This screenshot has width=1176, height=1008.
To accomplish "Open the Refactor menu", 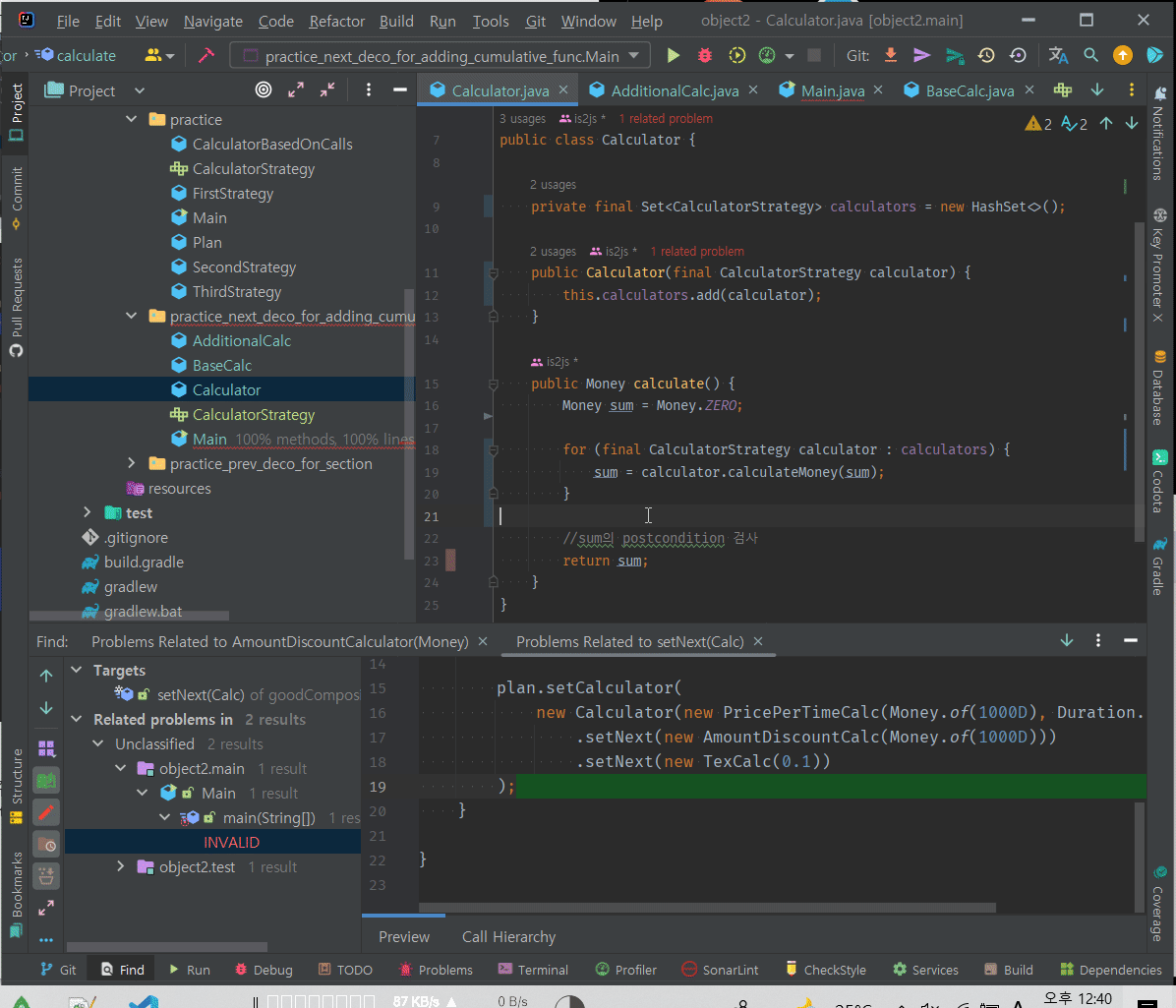I will 336,21.
